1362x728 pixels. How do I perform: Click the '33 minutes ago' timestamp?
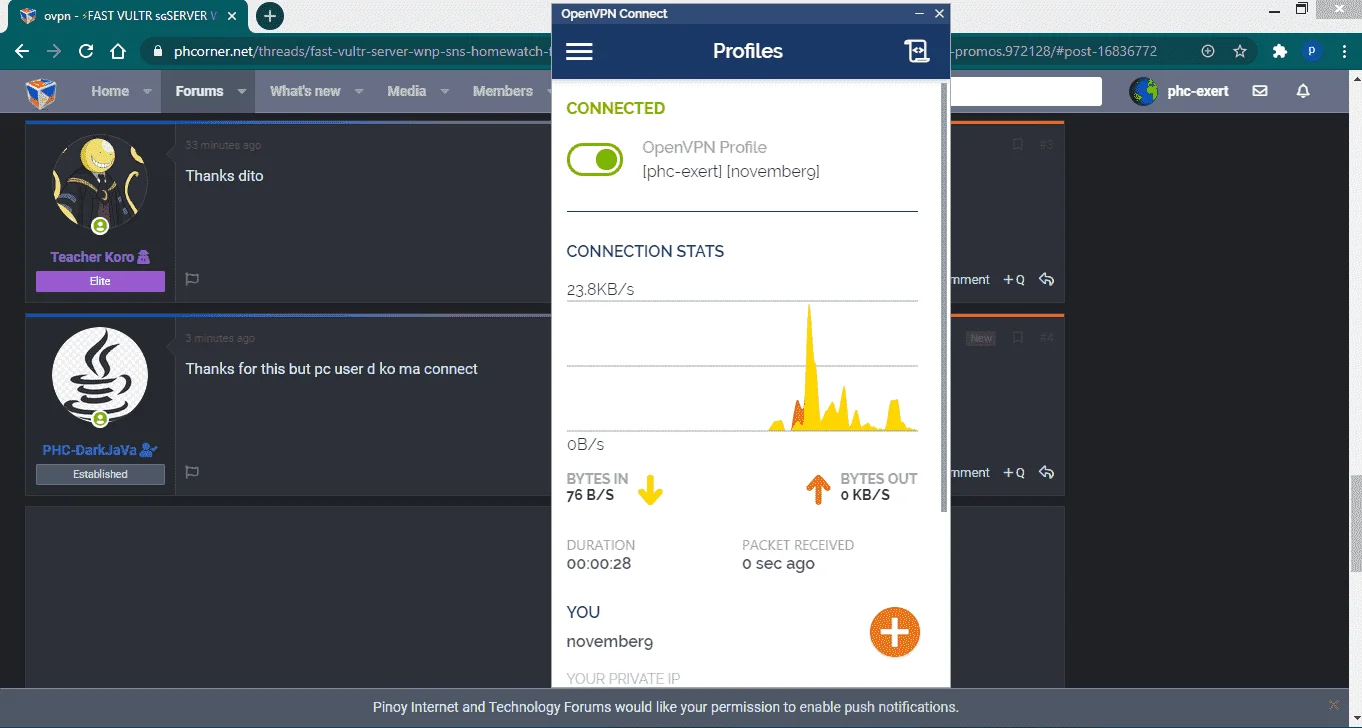tap(223, 145)
